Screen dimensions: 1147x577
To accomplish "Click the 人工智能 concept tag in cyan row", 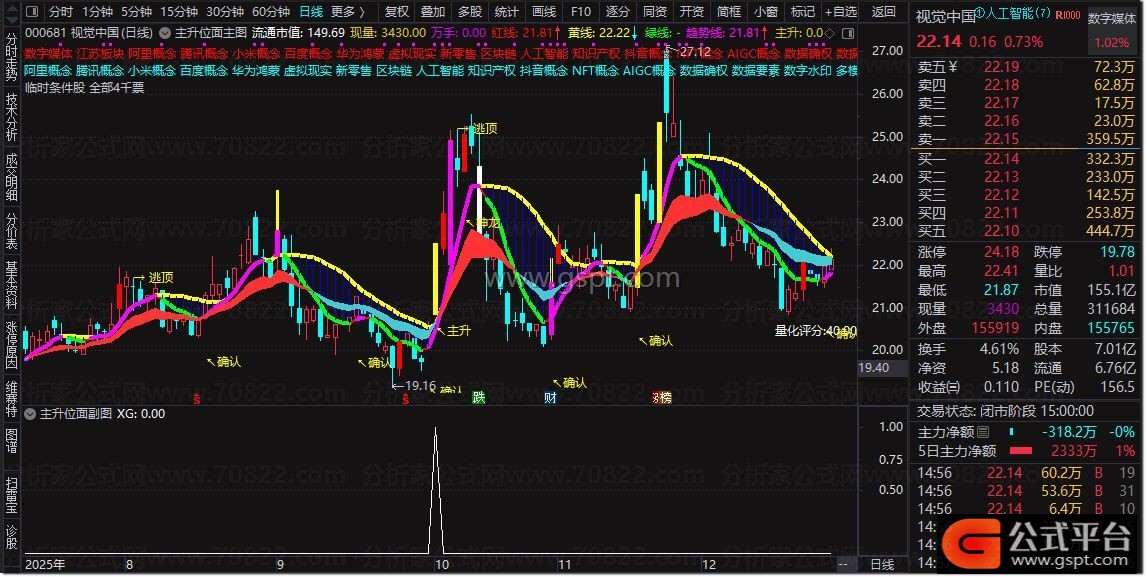I will [439, 71].
